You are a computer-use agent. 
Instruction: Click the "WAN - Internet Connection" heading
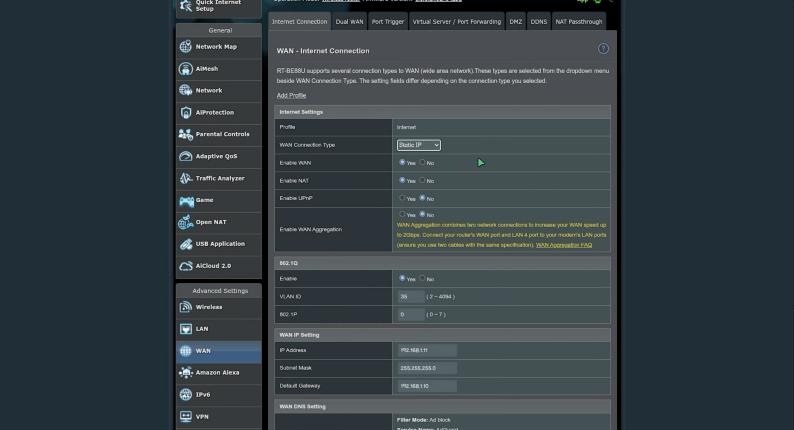pos(323,51)
